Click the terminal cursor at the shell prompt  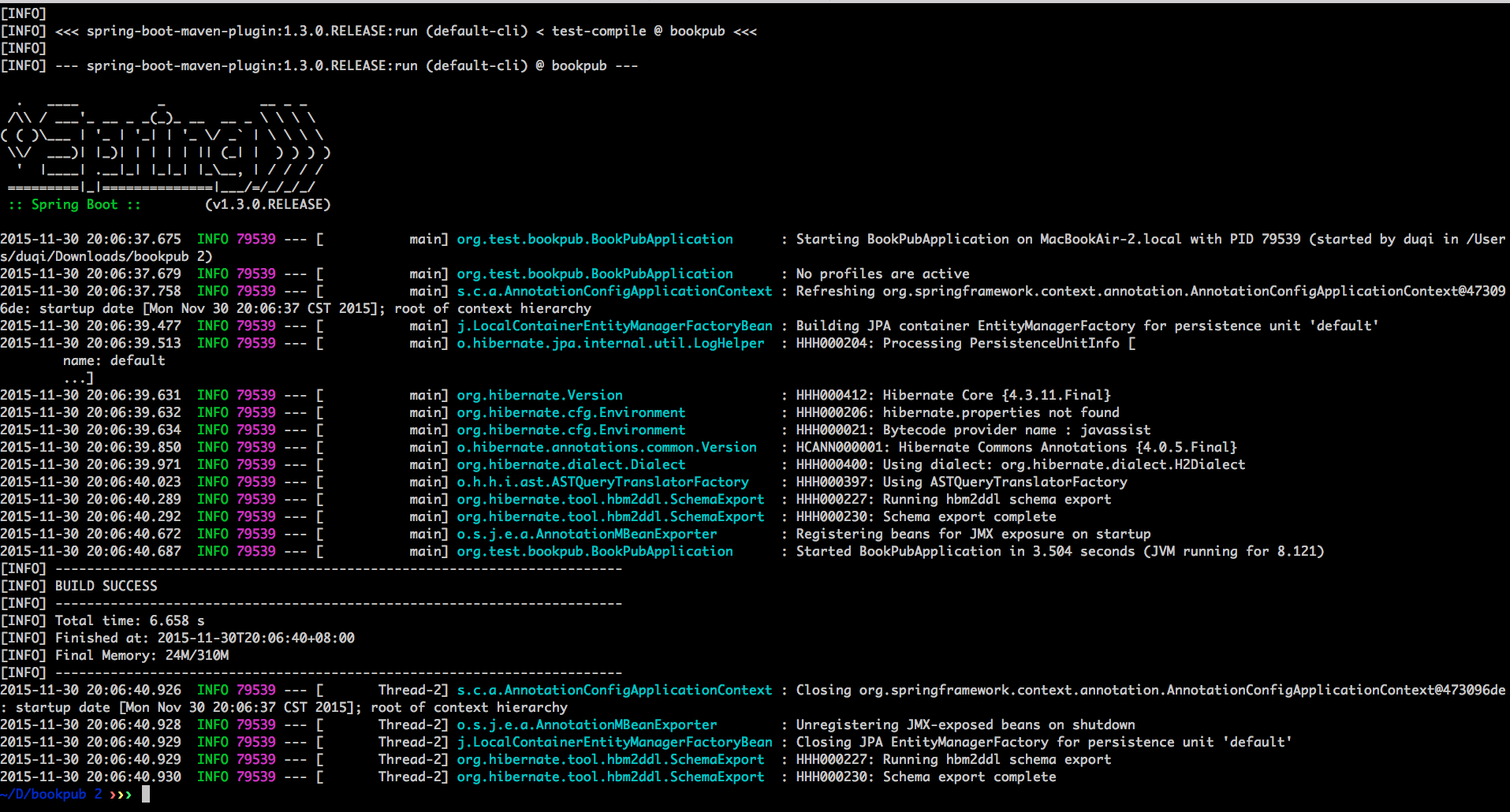(146, 794)
